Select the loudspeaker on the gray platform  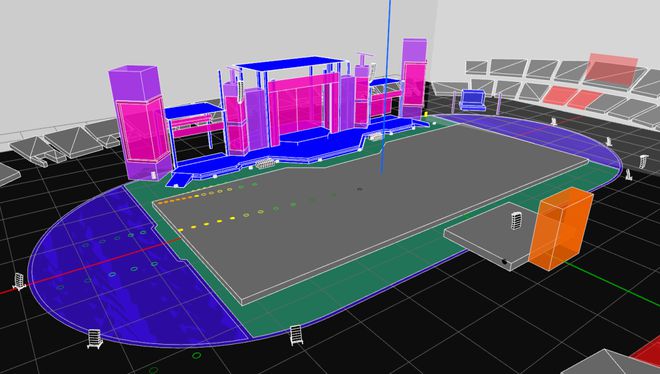point(516,221)
